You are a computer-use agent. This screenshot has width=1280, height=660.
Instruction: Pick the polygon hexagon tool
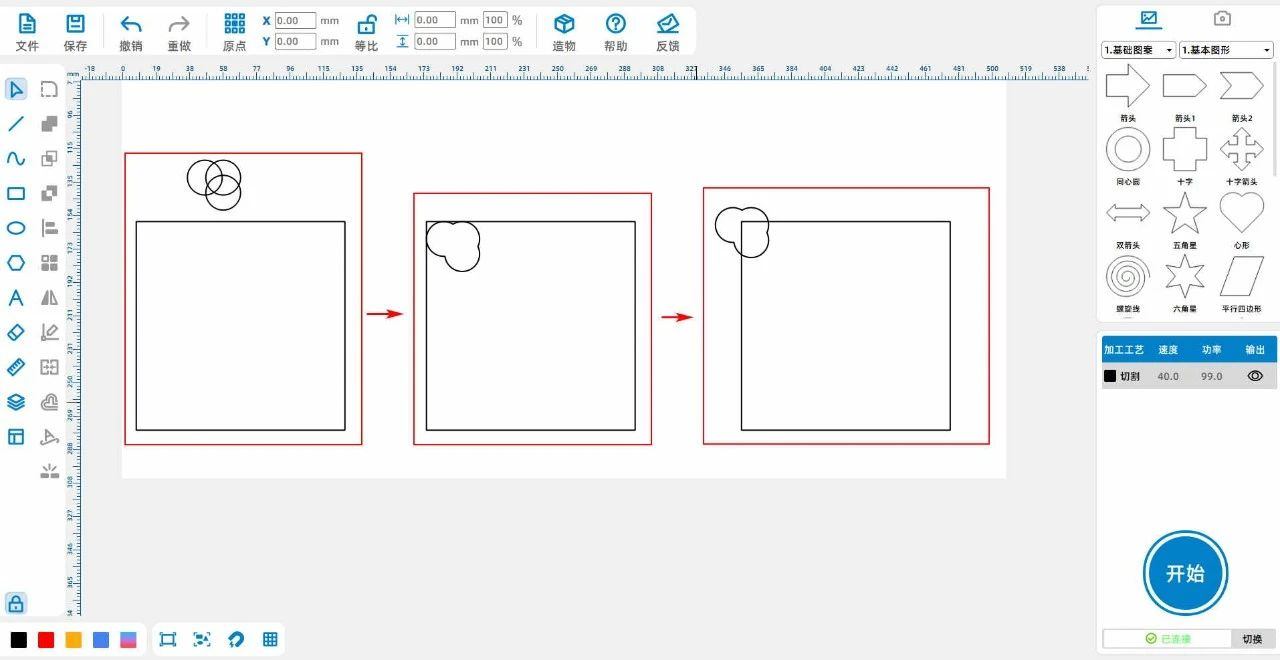coord(16,263)
